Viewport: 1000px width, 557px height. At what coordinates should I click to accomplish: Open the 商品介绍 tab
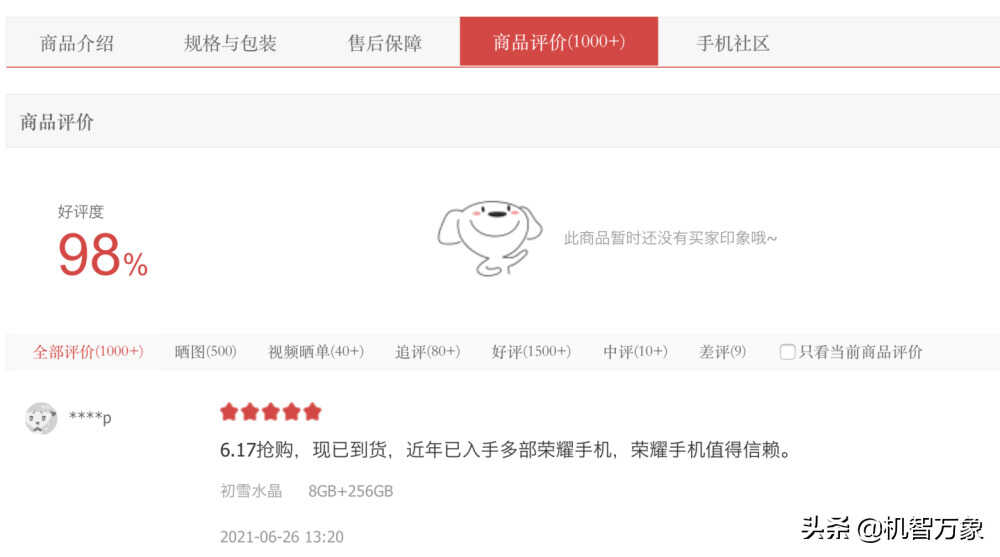pyautogui.click(x=77, y=43)
